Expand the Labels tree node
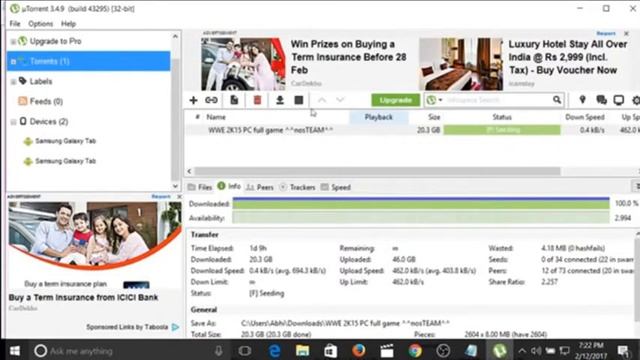Viewport: 640px width, 360px height. pos(13,82)
